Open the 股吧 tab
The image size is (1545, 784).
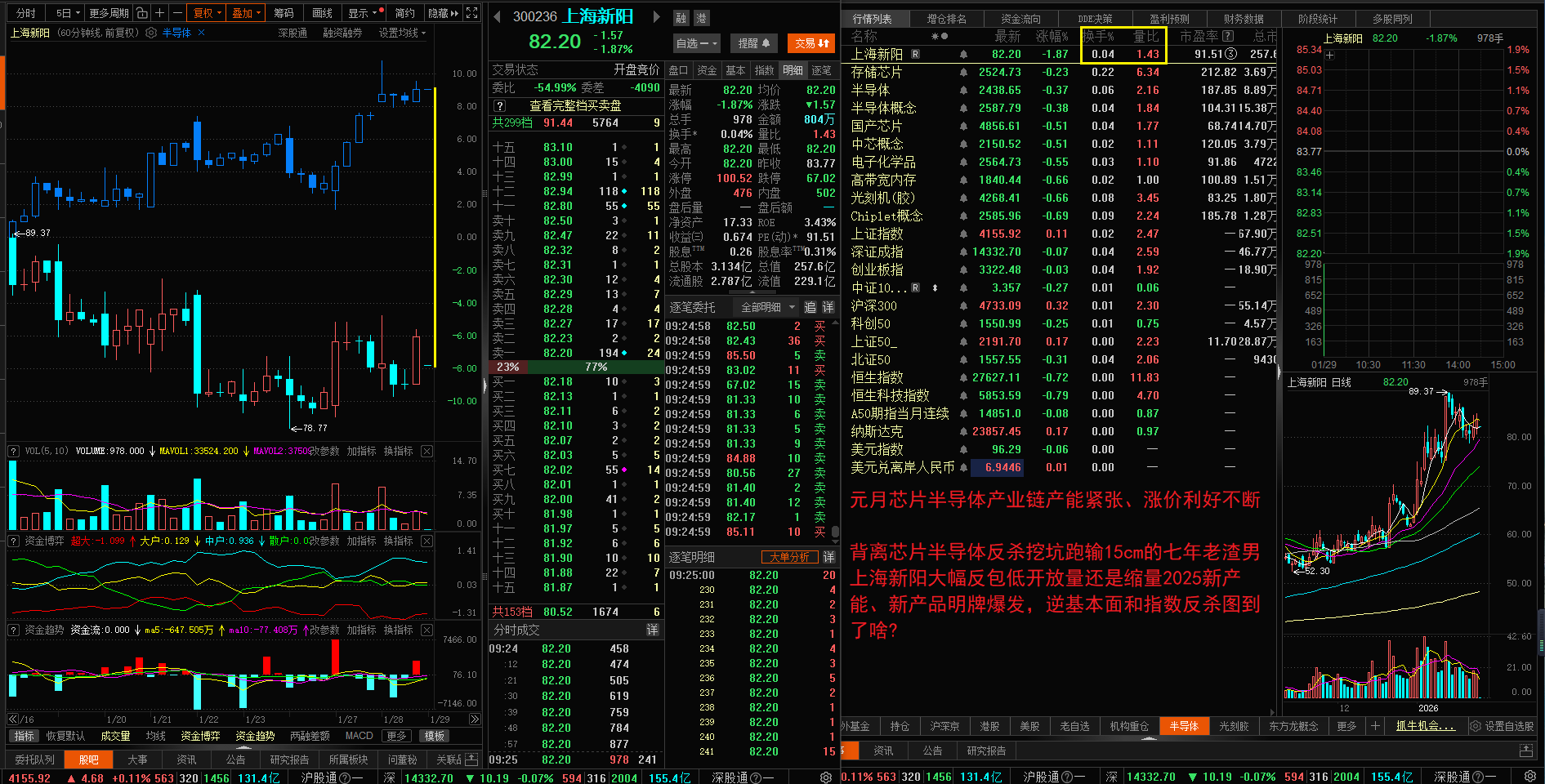tap(89, 759)
